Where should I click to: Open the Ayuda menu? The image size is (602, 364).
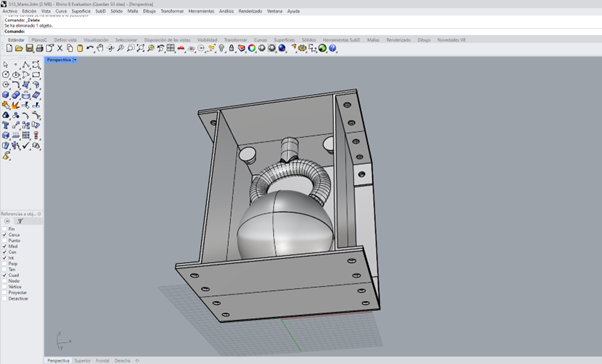[x=293, y=11]
